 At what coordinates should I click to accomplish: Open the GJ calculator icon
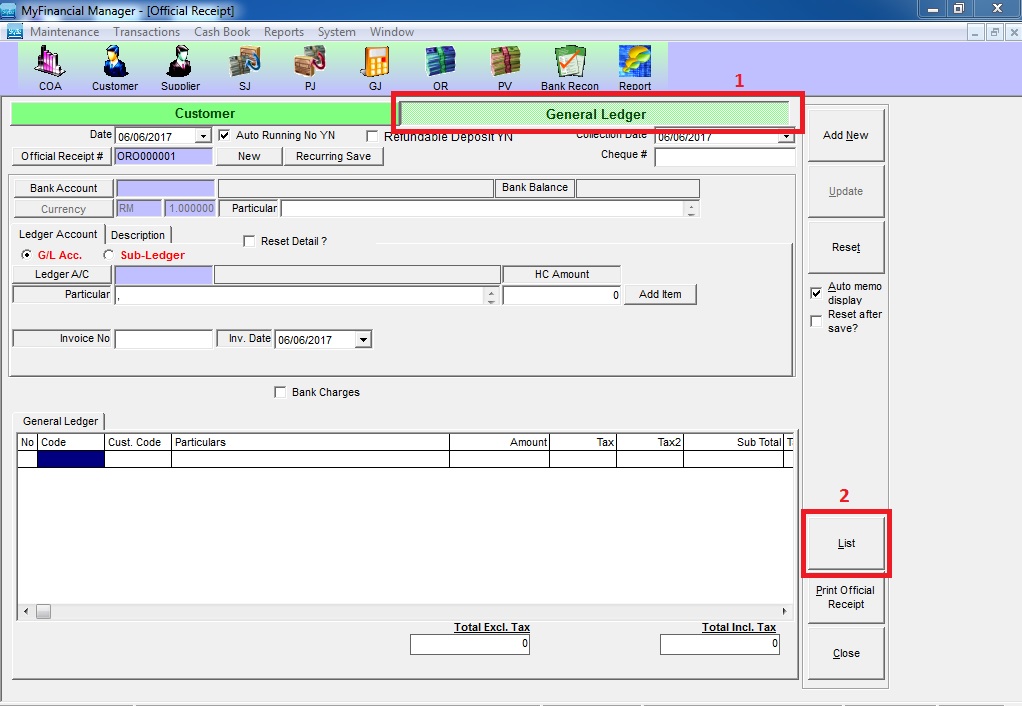pyautogui.click(x=375, y=66)
